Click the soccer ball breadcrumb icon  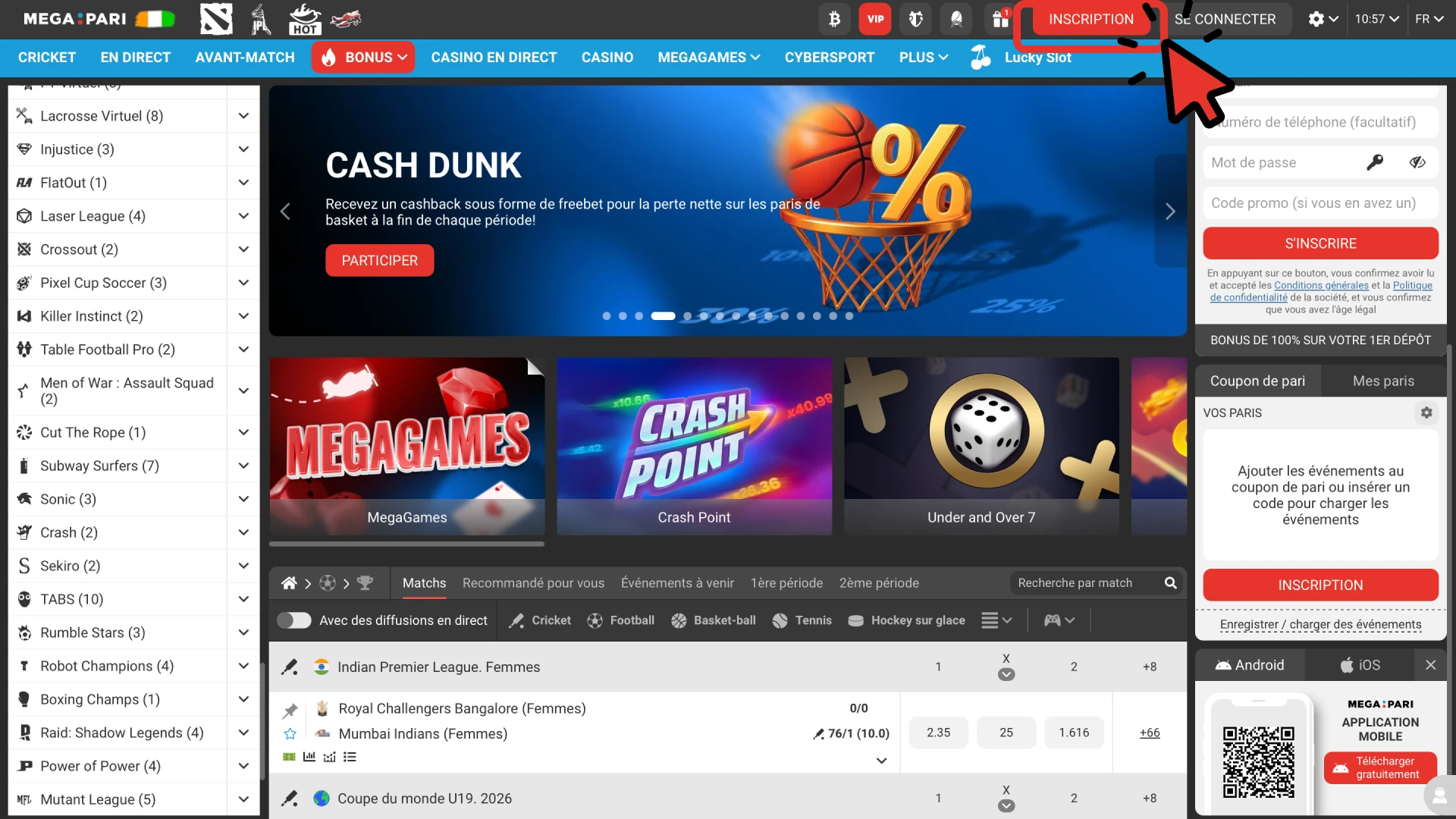tap(328, 583)
